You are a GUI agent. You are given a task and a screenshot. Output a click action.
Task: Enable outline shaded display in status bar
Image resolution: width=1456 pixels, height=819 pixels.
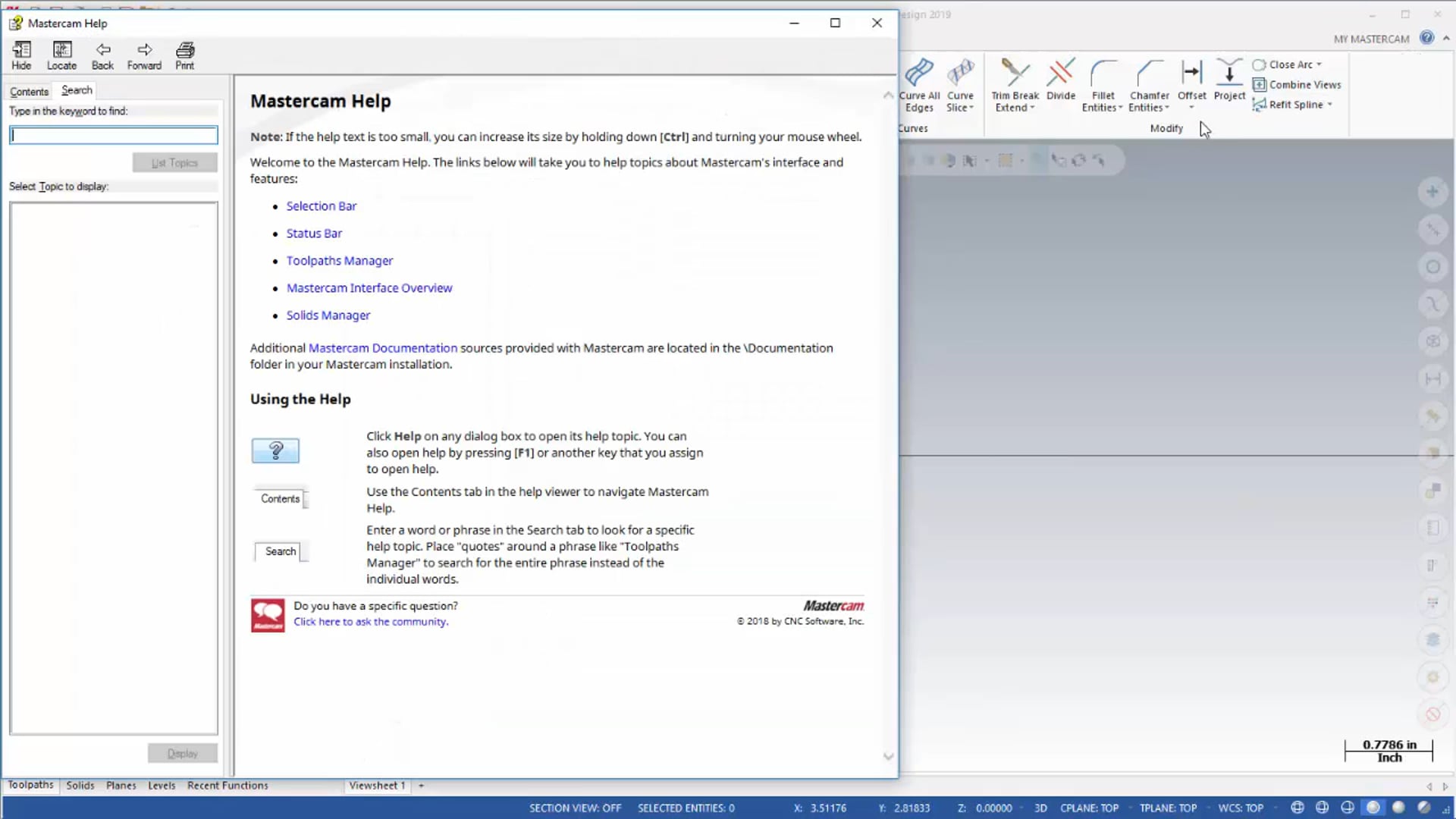tap(1373, 808)
